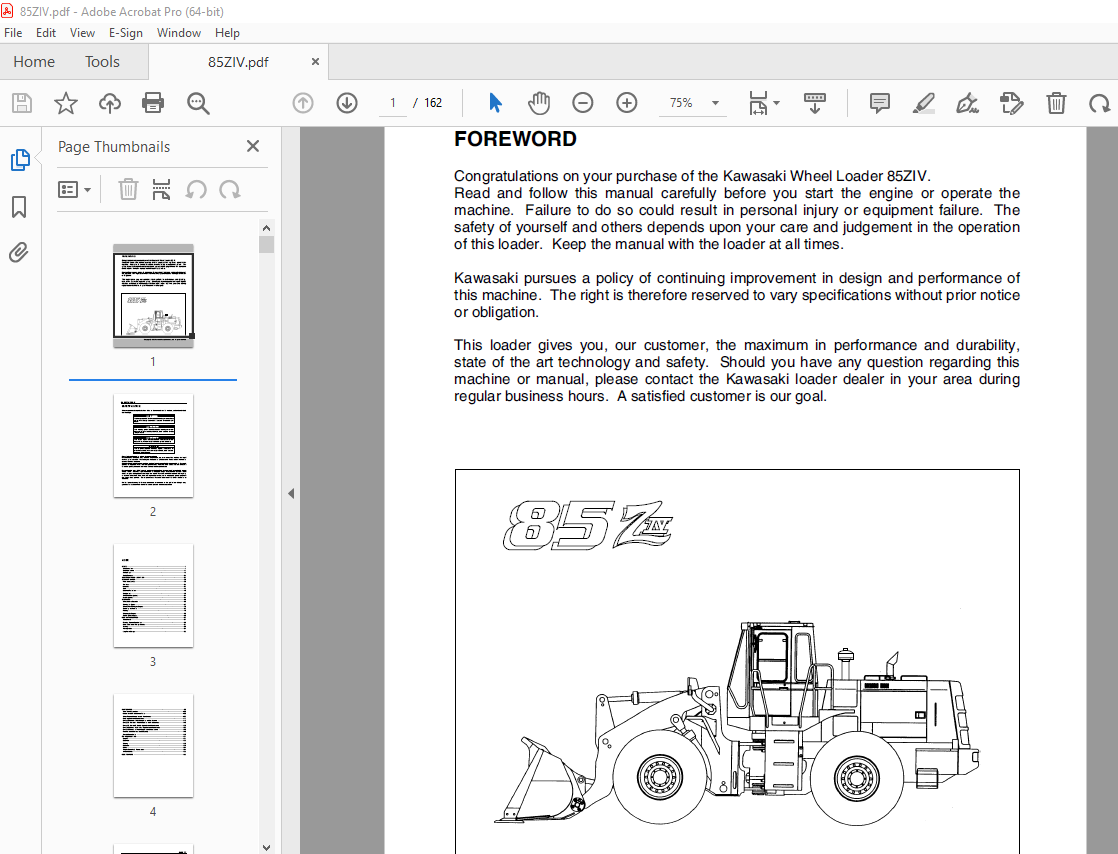Viewport: 1118px width, 854px height.
Task: Activate the Hand pan tool
Action: (539, 103)
